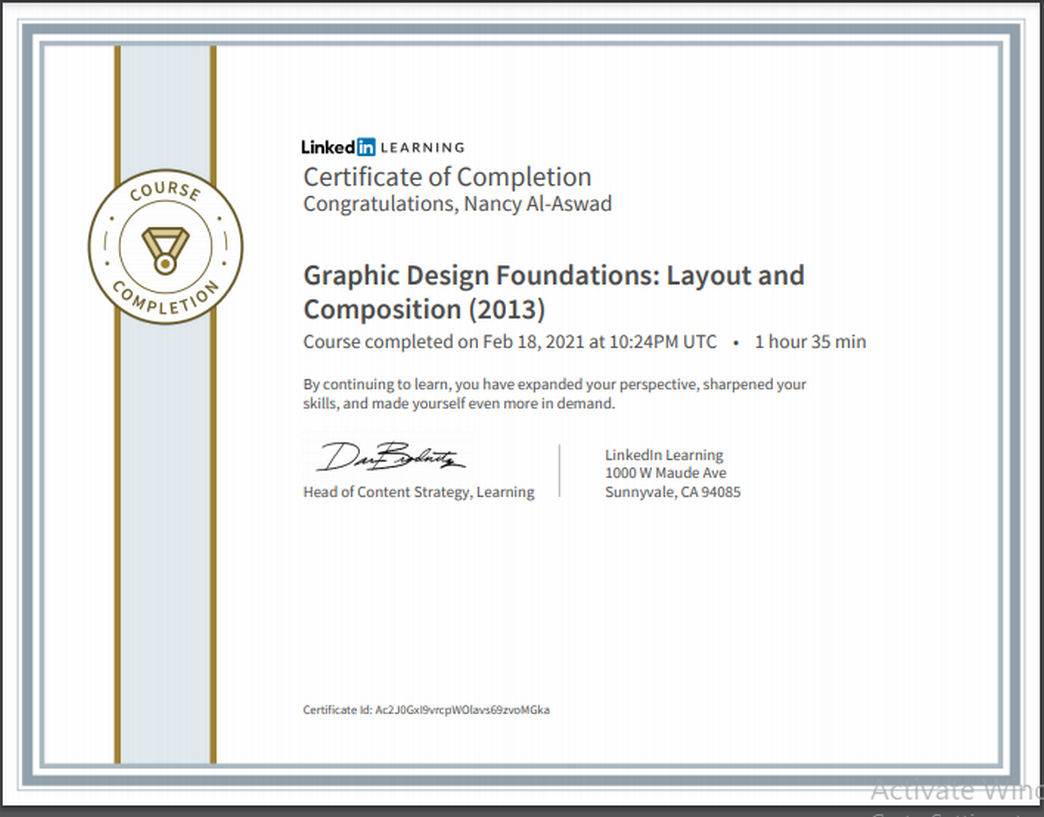Screen dimensions: 1044x817
Task: Select the Certificate Id text link
Action: (427, 710)
